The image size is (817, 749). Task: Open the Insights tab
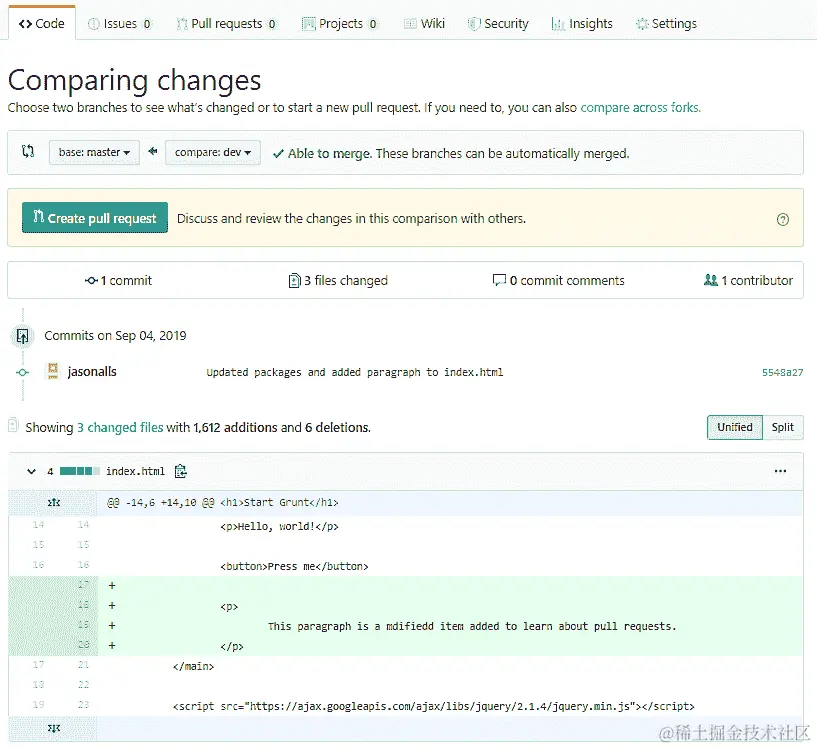coord(582,23)
